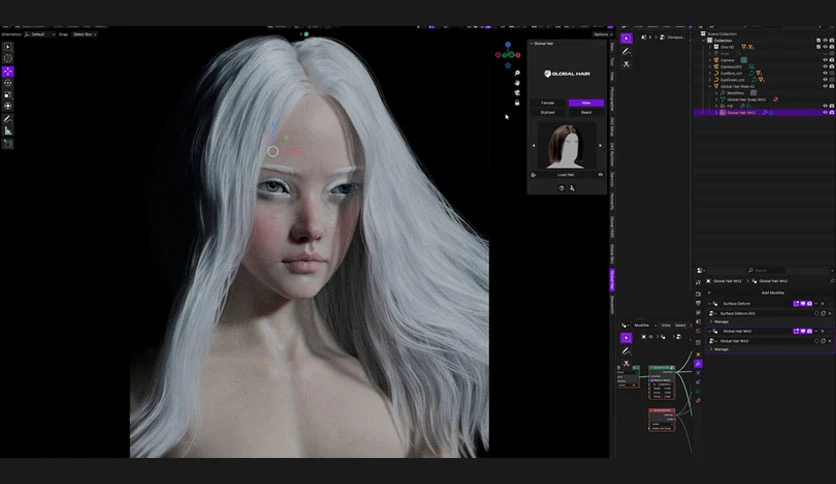Collapse the Surface Deform modifier panel
Screen dimensions: 836x484
click(709, 303)
